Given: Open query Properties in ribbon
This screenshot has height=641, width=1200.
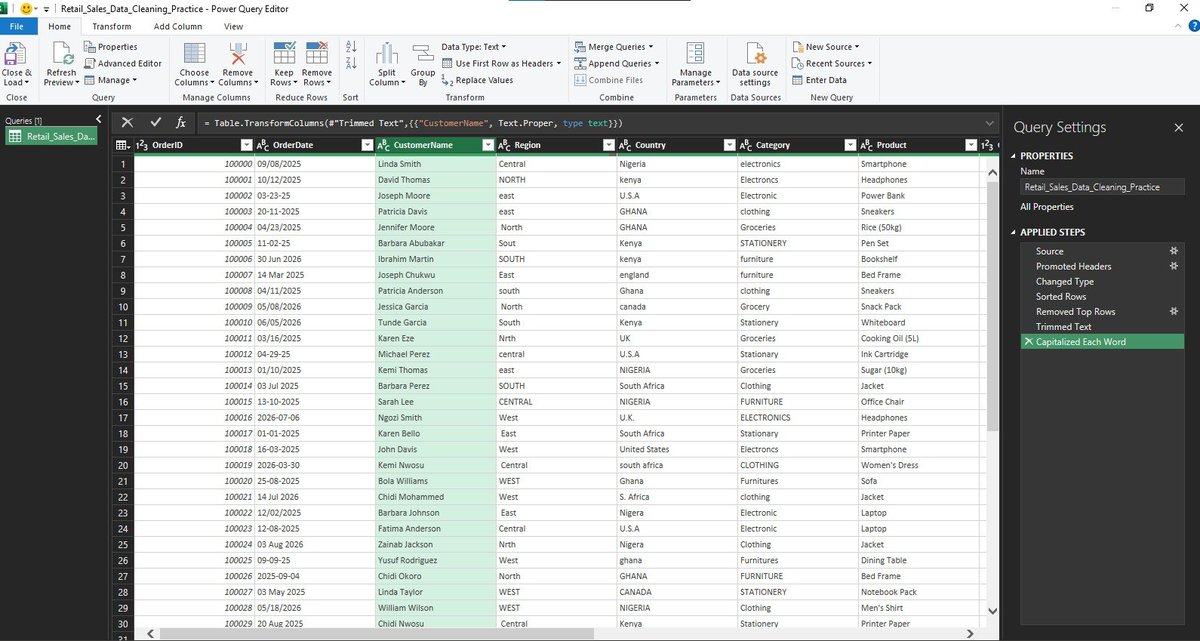Looking at the screenshot, I should pos(110,47).
